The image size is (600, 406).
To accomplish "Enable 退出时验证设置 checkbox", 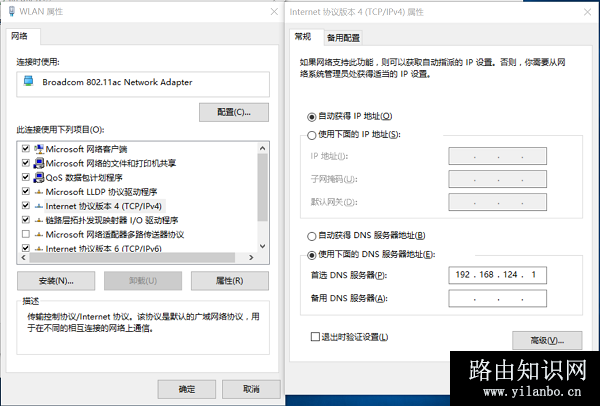I will tap(315, 337).
